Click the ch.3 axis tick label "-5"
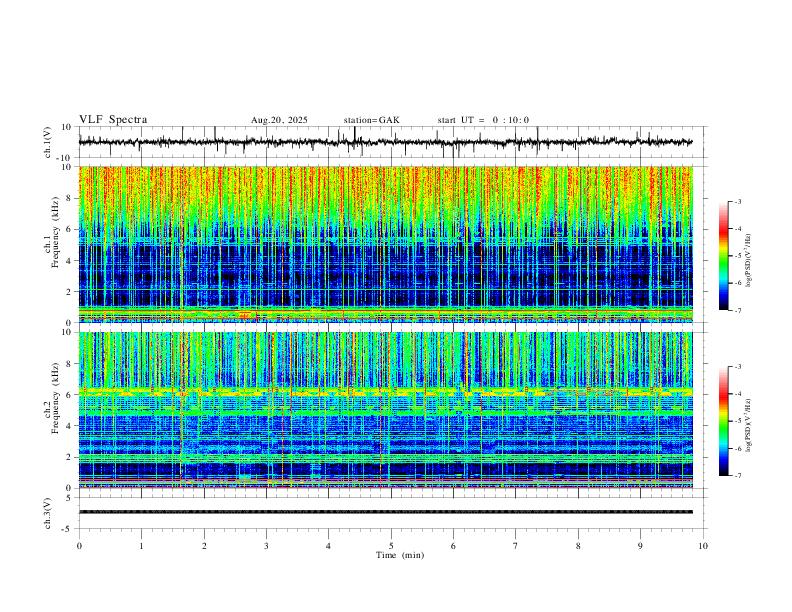 tap(68, 529)
